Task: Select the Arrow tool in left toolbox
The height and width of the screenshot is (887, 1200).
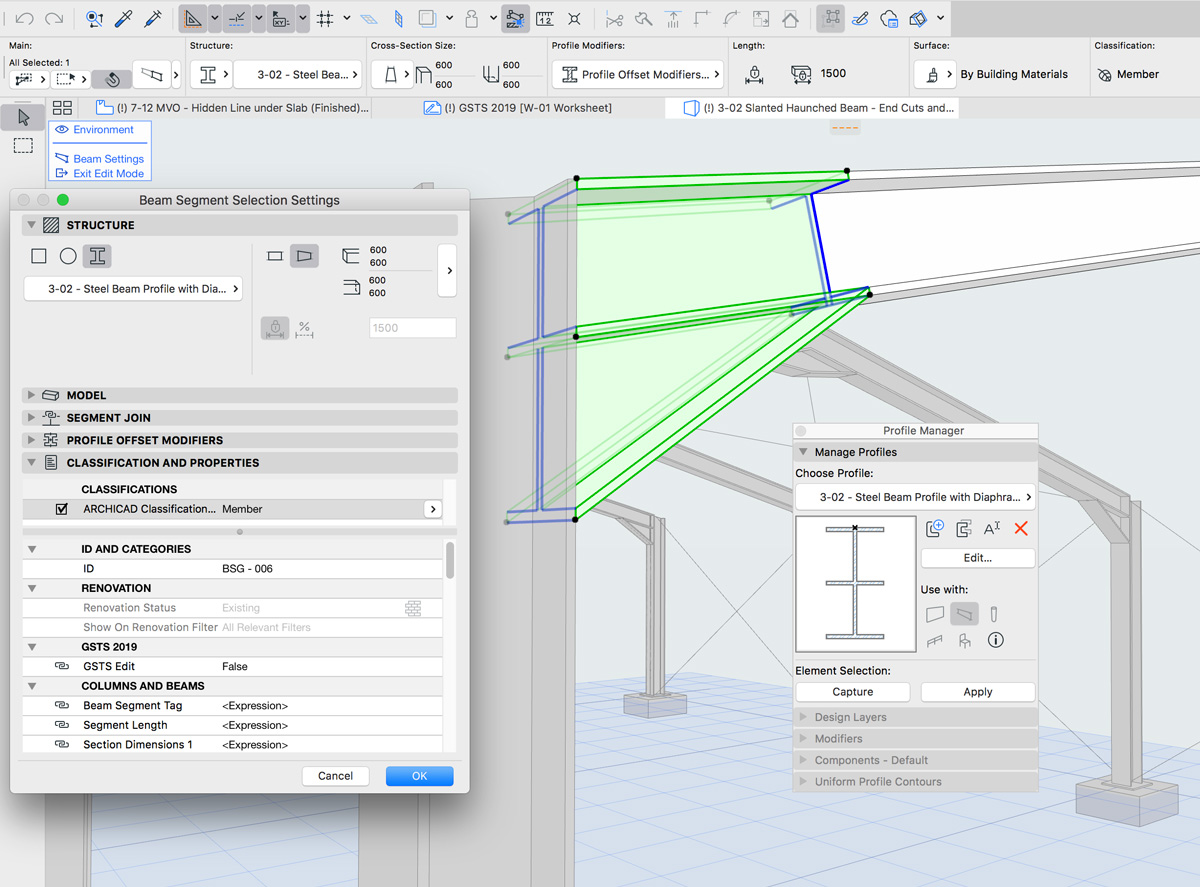Action: tap(23, 118)
